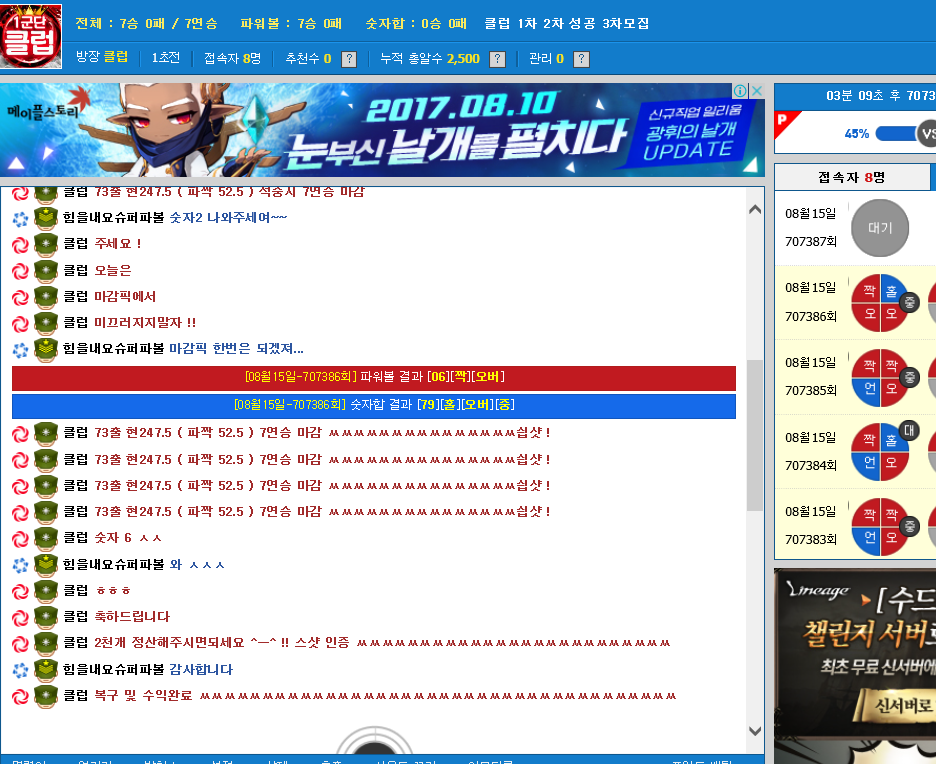The image size is (936, 764).
Task: Click the avatar beside '2천개 정산해주시면되세요' message
Action: [46, 643]
